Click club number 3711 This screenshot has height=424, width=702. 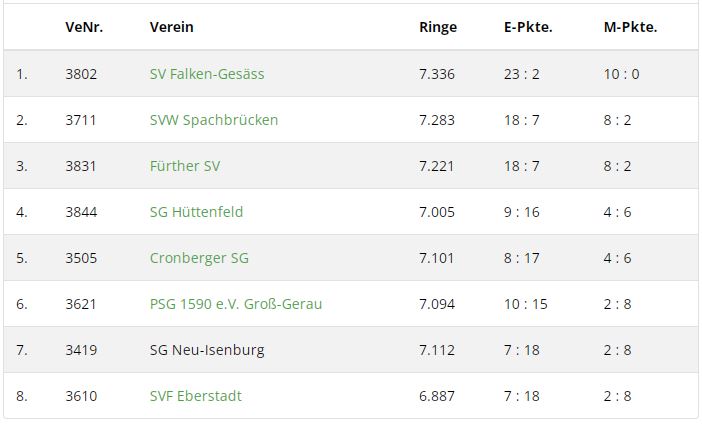pyautogui.click(x=81, y=120)
